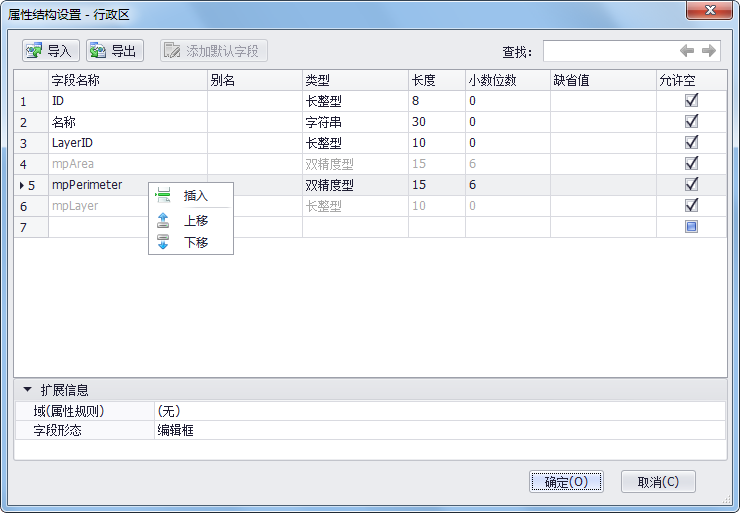This screenshot has width=740, height=513.
Task: Click the 确定(O) button
Action: pyautogui.click(x=566, y=482)
